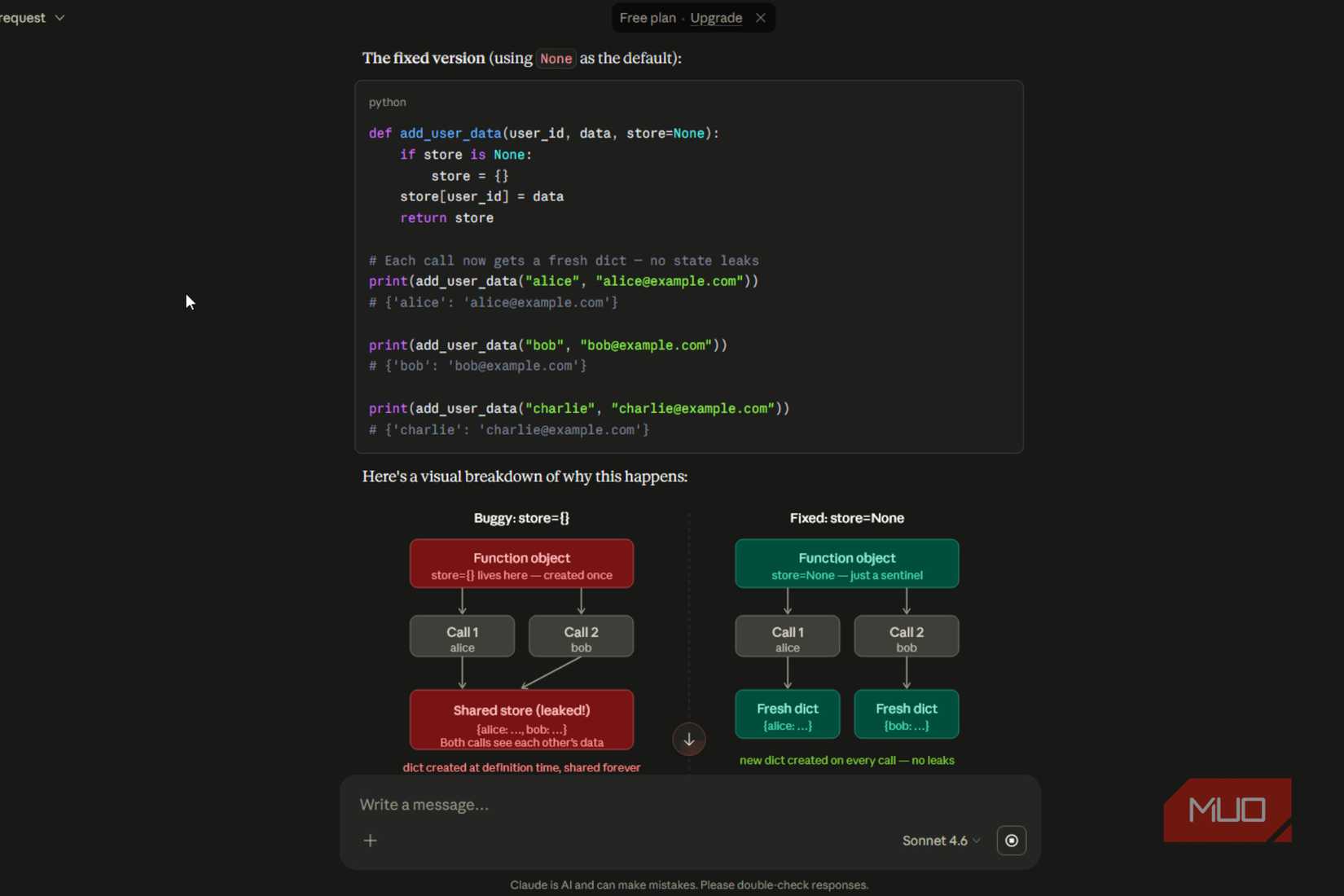1344x896 pixels.
Task: Click the Upgrade link in plan banner
Action: click(716, 18)
